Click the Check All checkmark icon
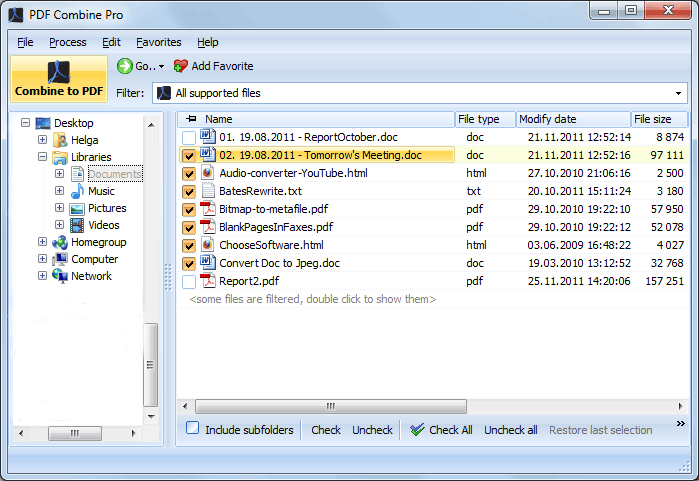This screenshot has width=699, height=481. 417,430
